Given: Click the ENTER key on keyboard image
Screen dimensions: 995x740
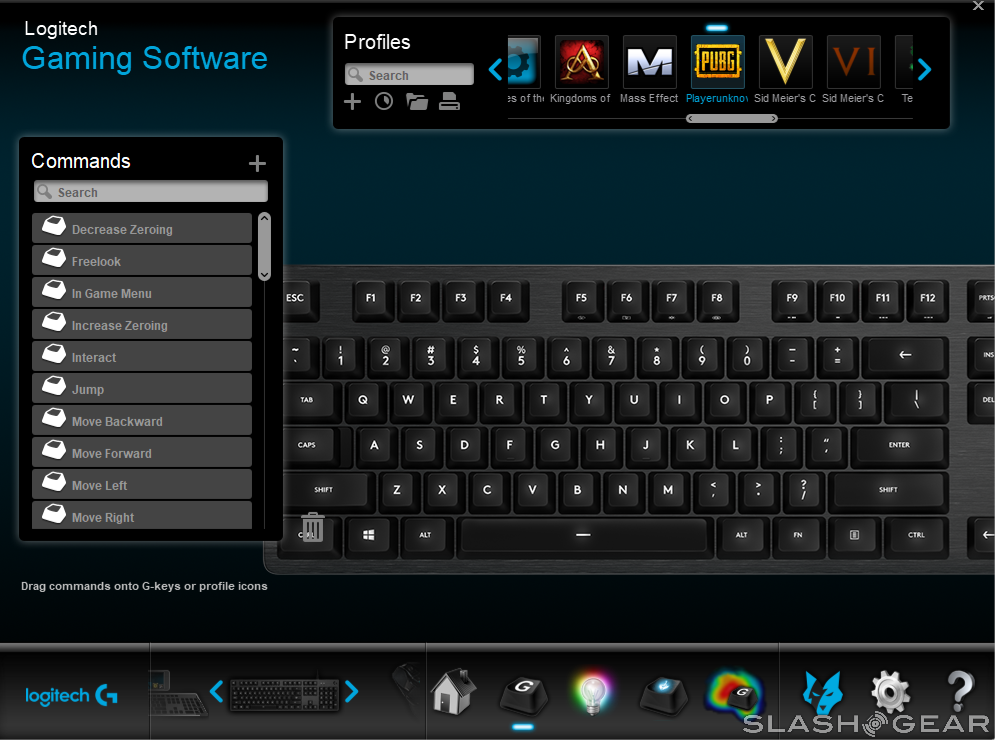Looking at the screenshot, I should coord(899,446).
